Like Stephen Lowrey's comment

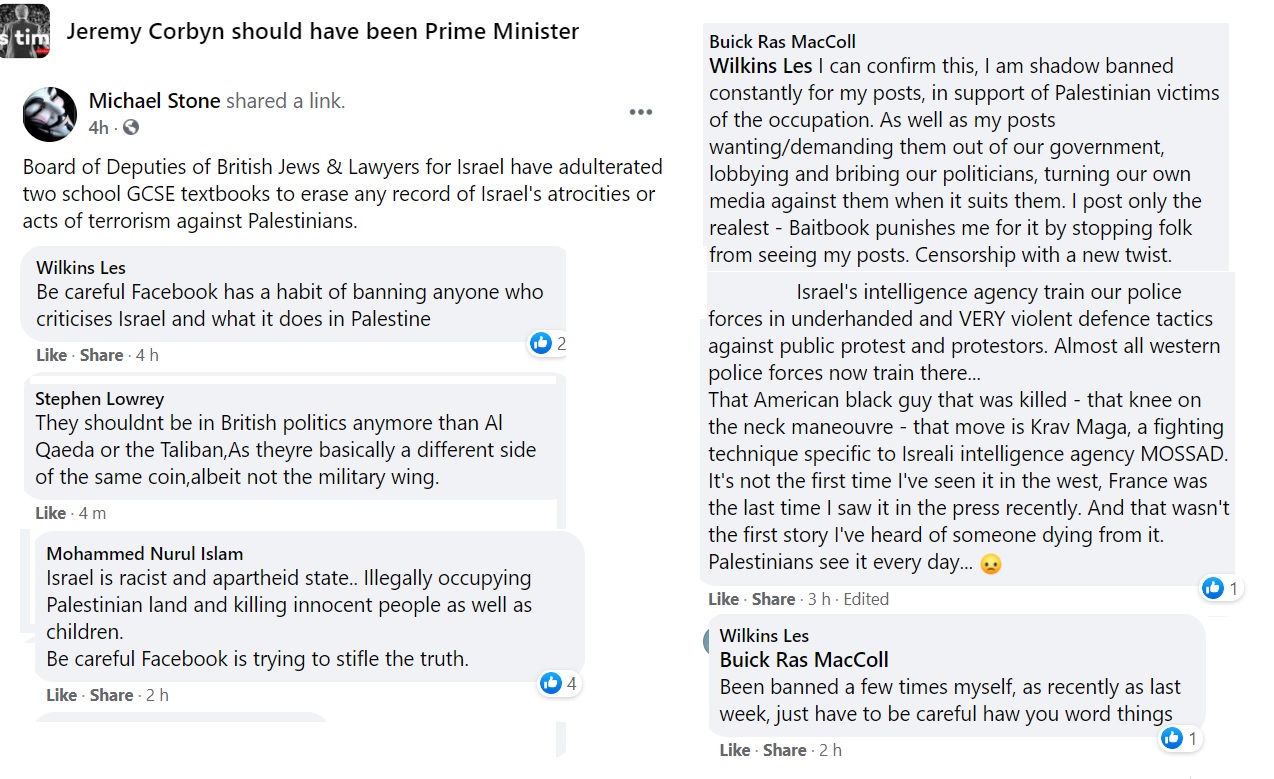point(51,513)
